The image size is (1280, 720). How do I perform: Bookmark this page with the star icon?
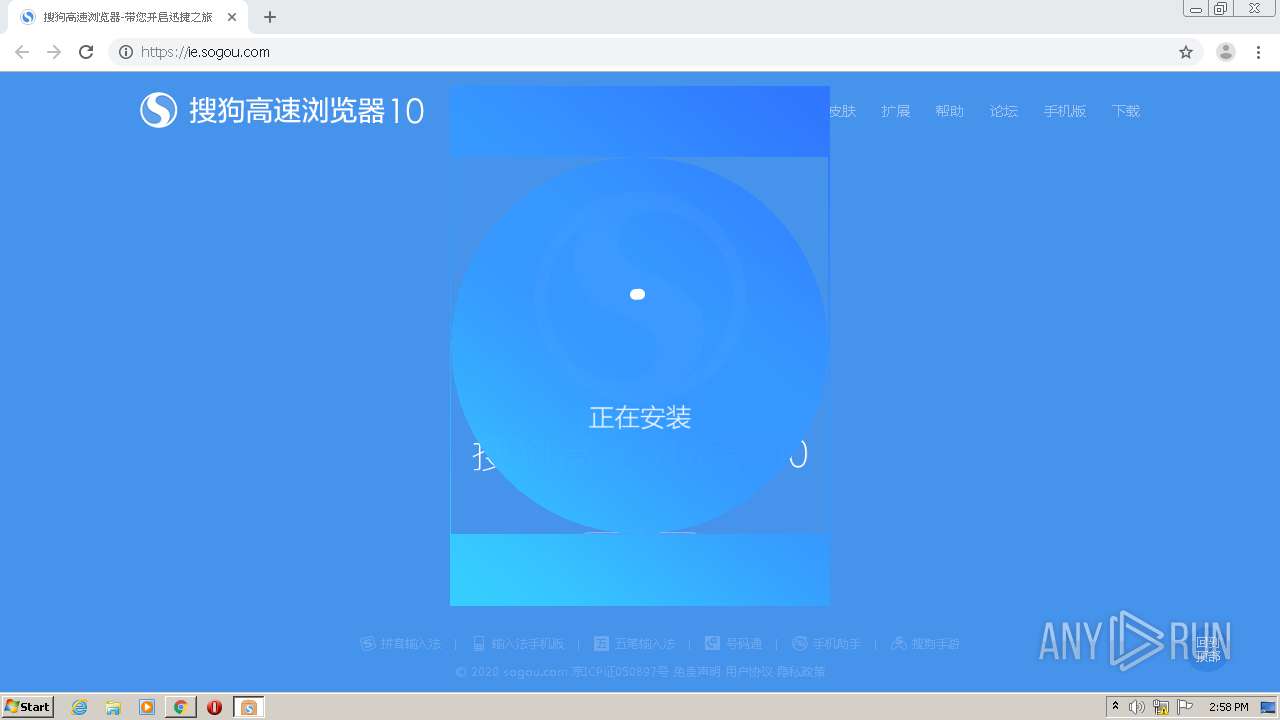tap(1186, 52)
